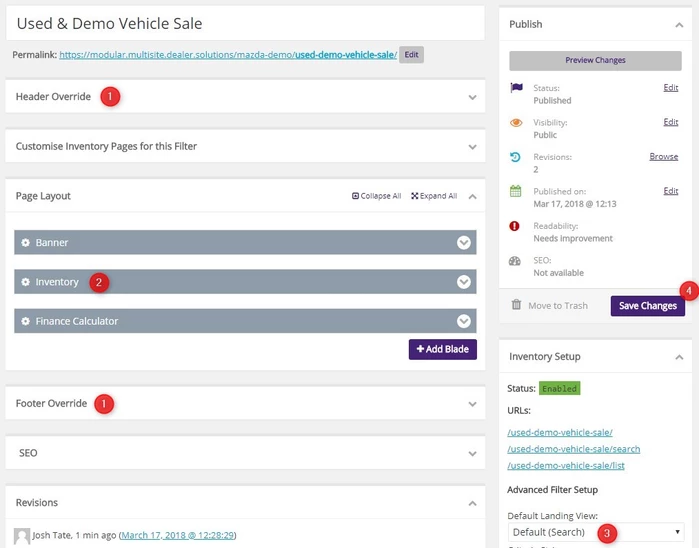Image resolution: width=699 pixels, height=548 pixels.
Task: Collapse the Inventory Setup box
Action: point(679,357)
